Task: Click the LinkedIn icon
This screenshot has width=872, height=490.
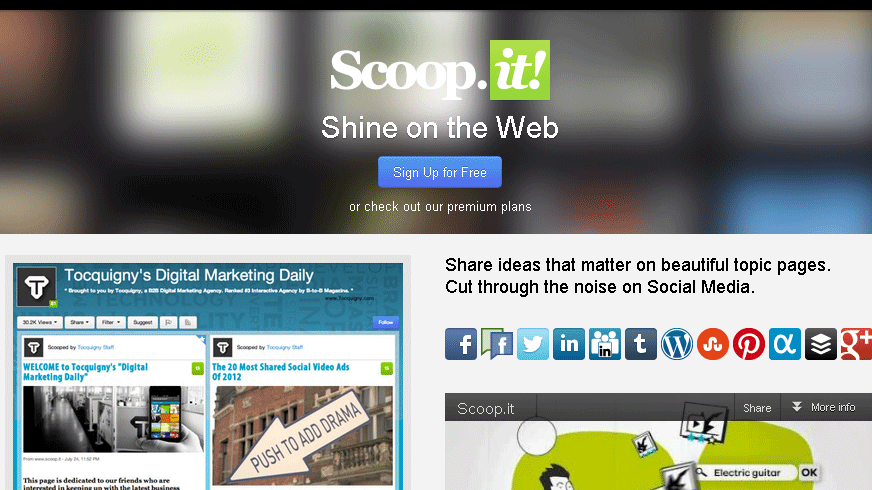Action: tap(568, 344)
